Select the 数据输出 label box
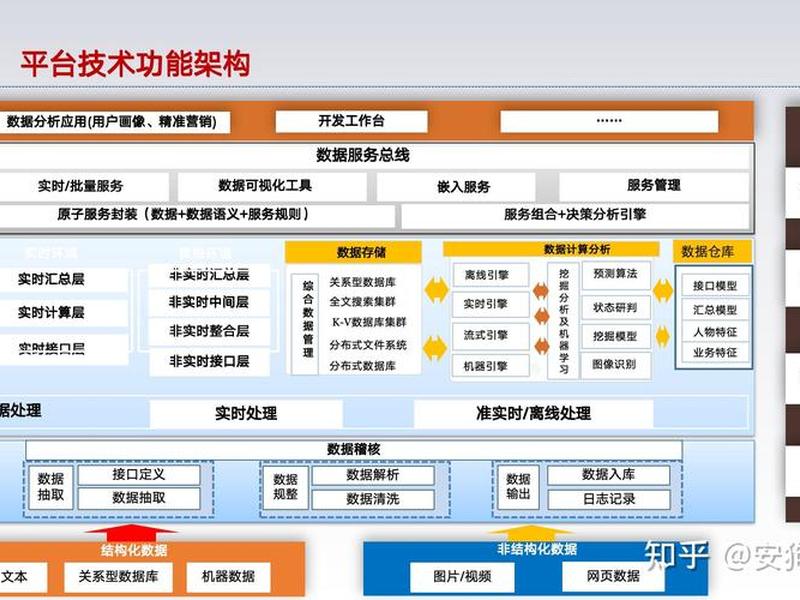The image size is (800, 600). 518,487
